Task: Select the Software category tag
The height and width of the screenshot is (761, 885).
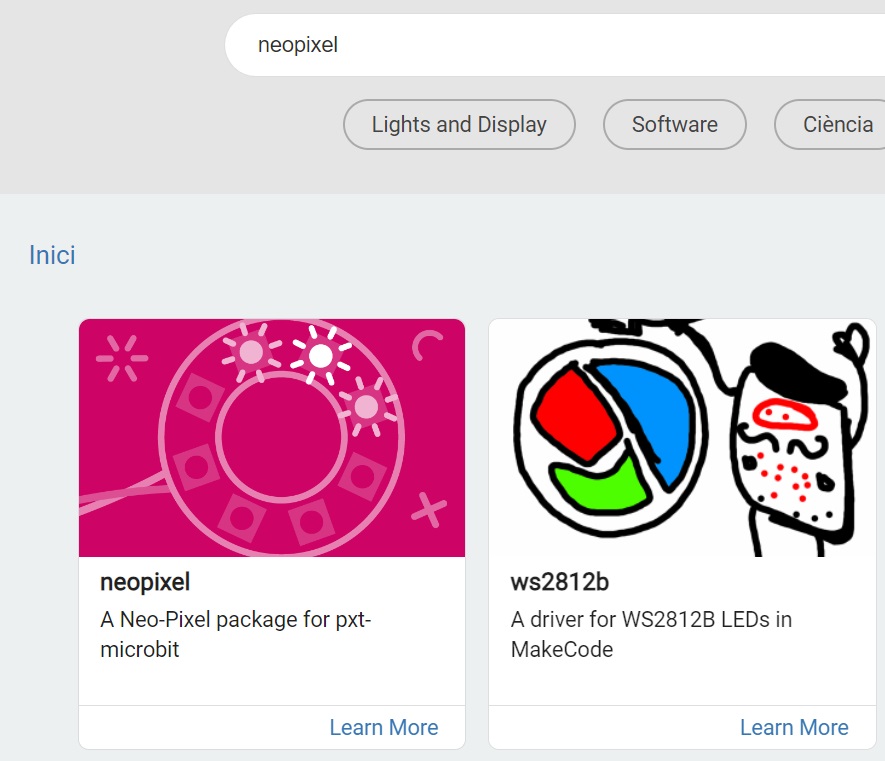Action: [x=674, y=125]
